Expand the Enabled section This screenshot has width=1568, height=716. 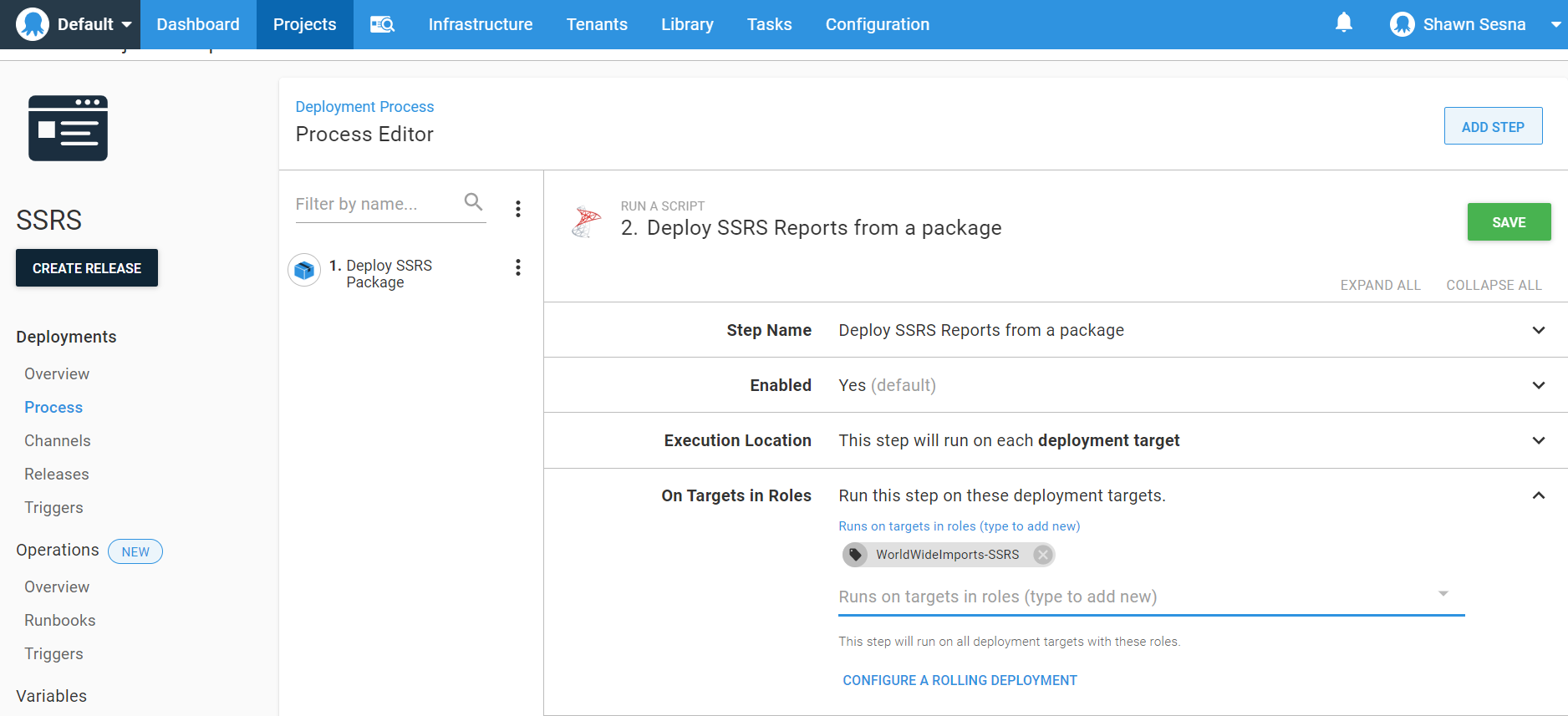coord(1538,385)
